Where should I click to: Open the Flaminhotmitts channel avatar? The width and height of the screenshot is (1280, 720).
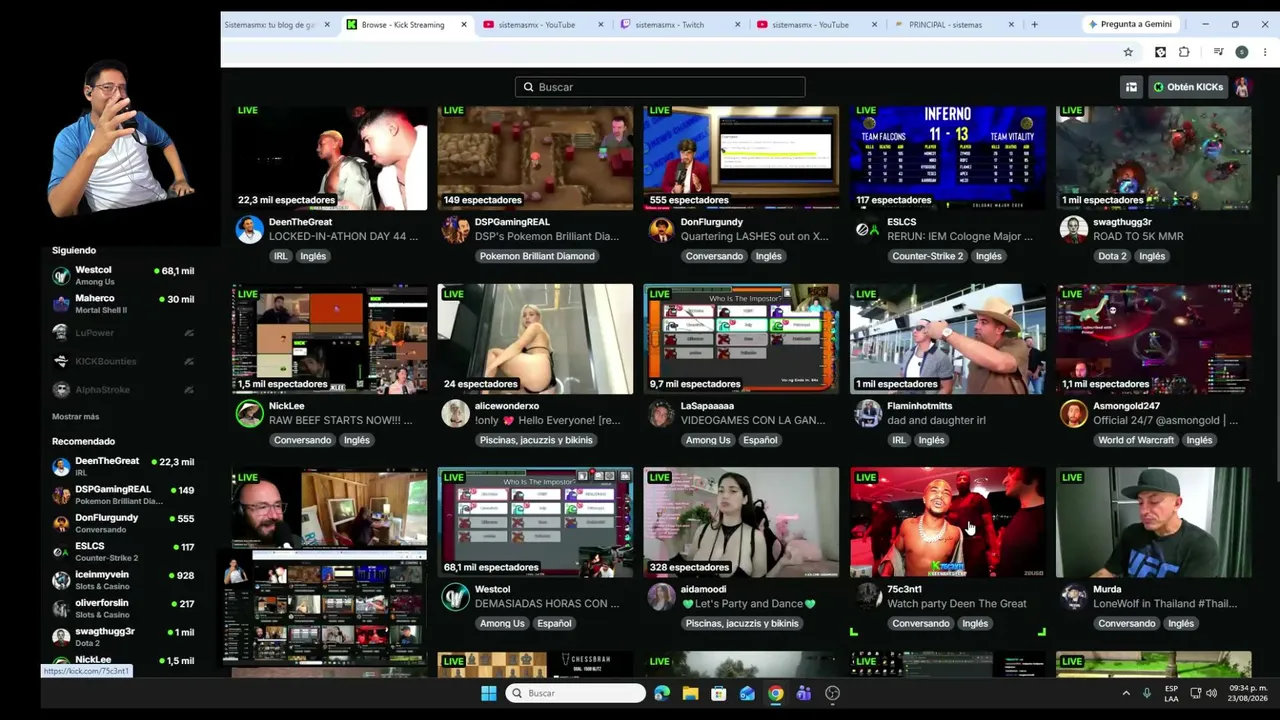867,413
